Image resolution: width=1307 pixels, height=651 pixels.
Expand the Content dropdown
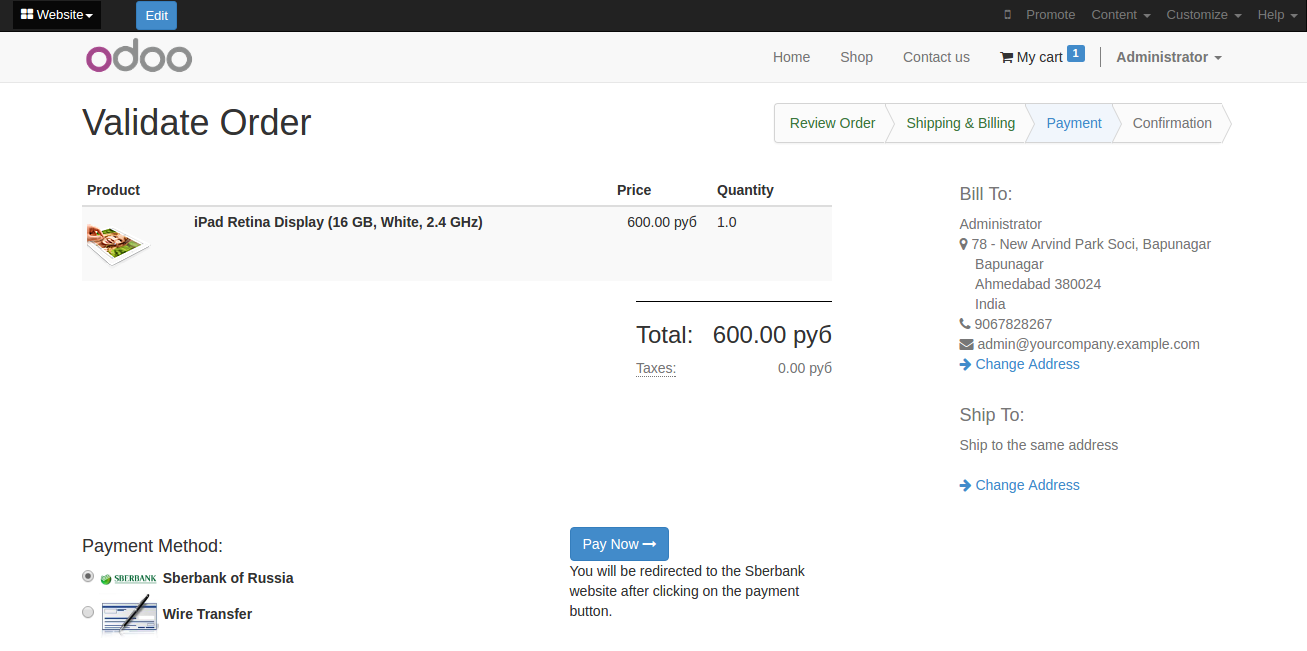point(1121,15)
